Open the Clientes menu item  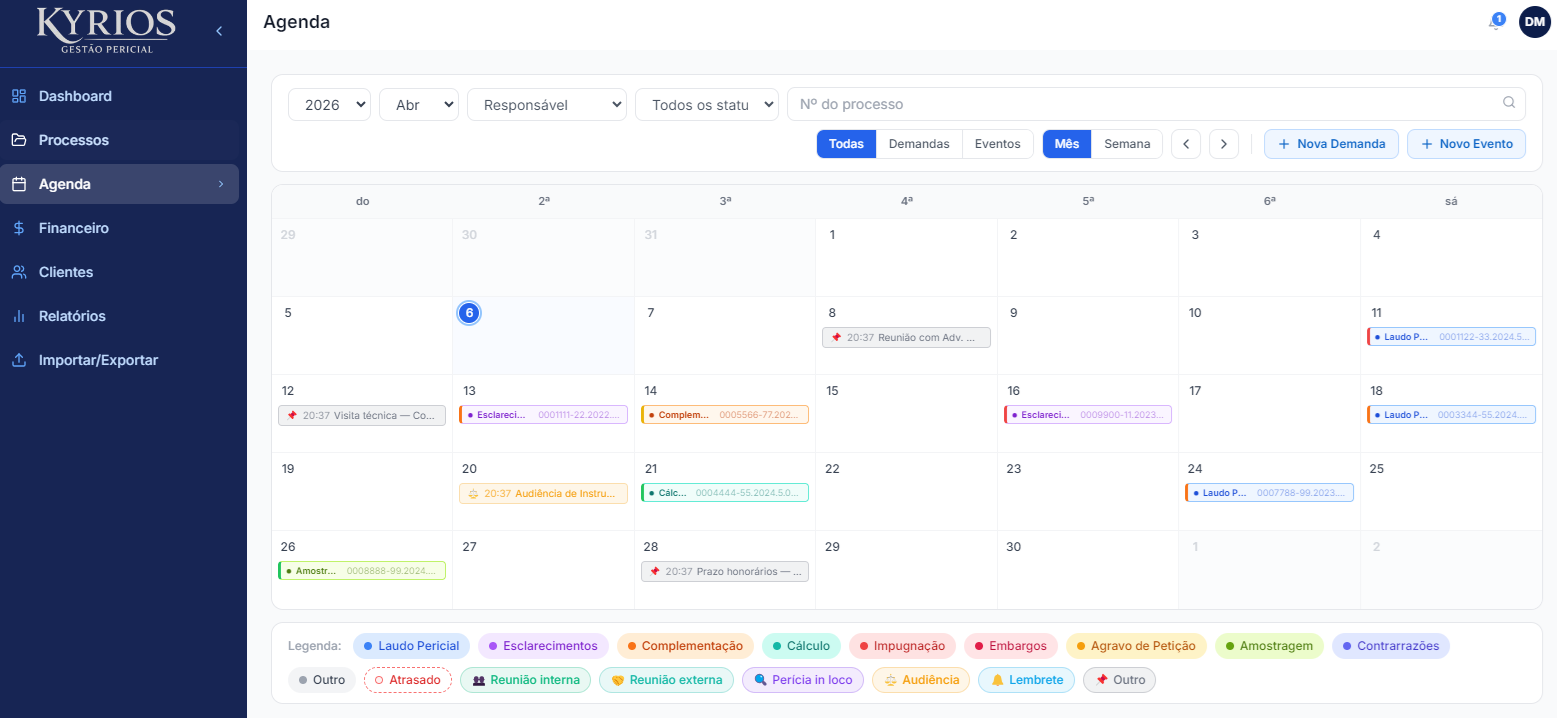click(x=120, y=272)
